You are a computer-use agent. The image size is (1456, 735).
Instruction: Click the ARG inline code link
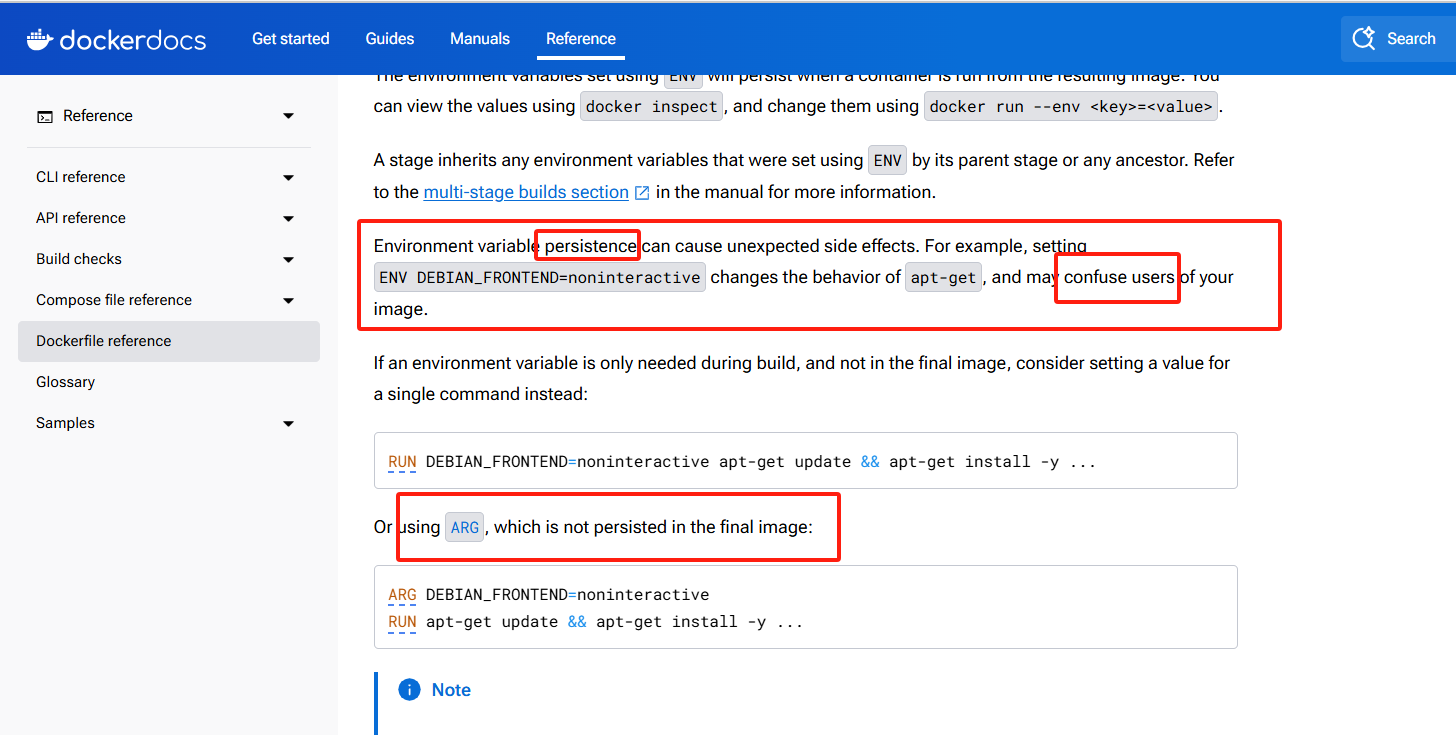click(x=465, y=527)
